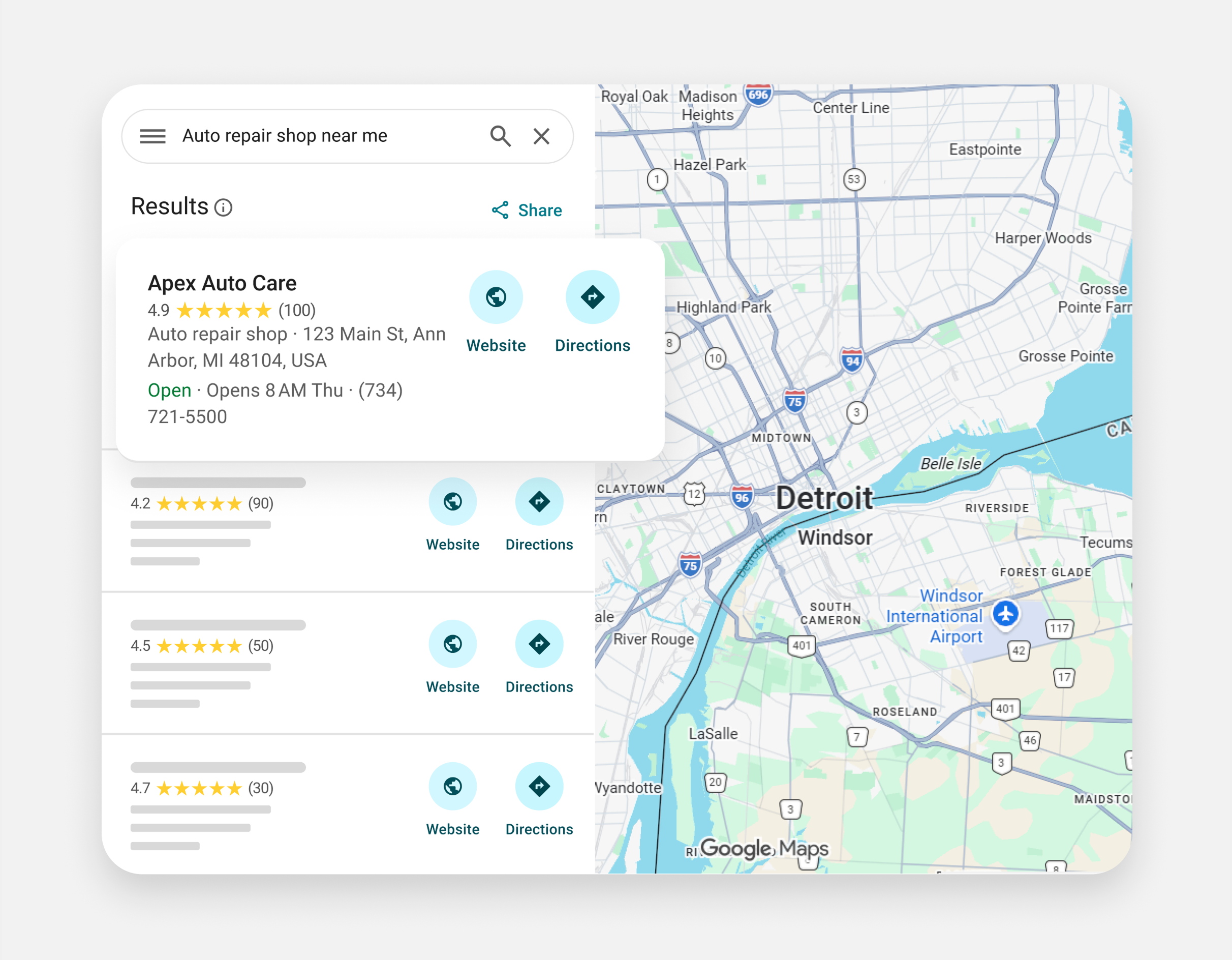Click the US-12 highway shield on map
The width and height of the screenshot is (1232, 960).
tap(694, 494)
